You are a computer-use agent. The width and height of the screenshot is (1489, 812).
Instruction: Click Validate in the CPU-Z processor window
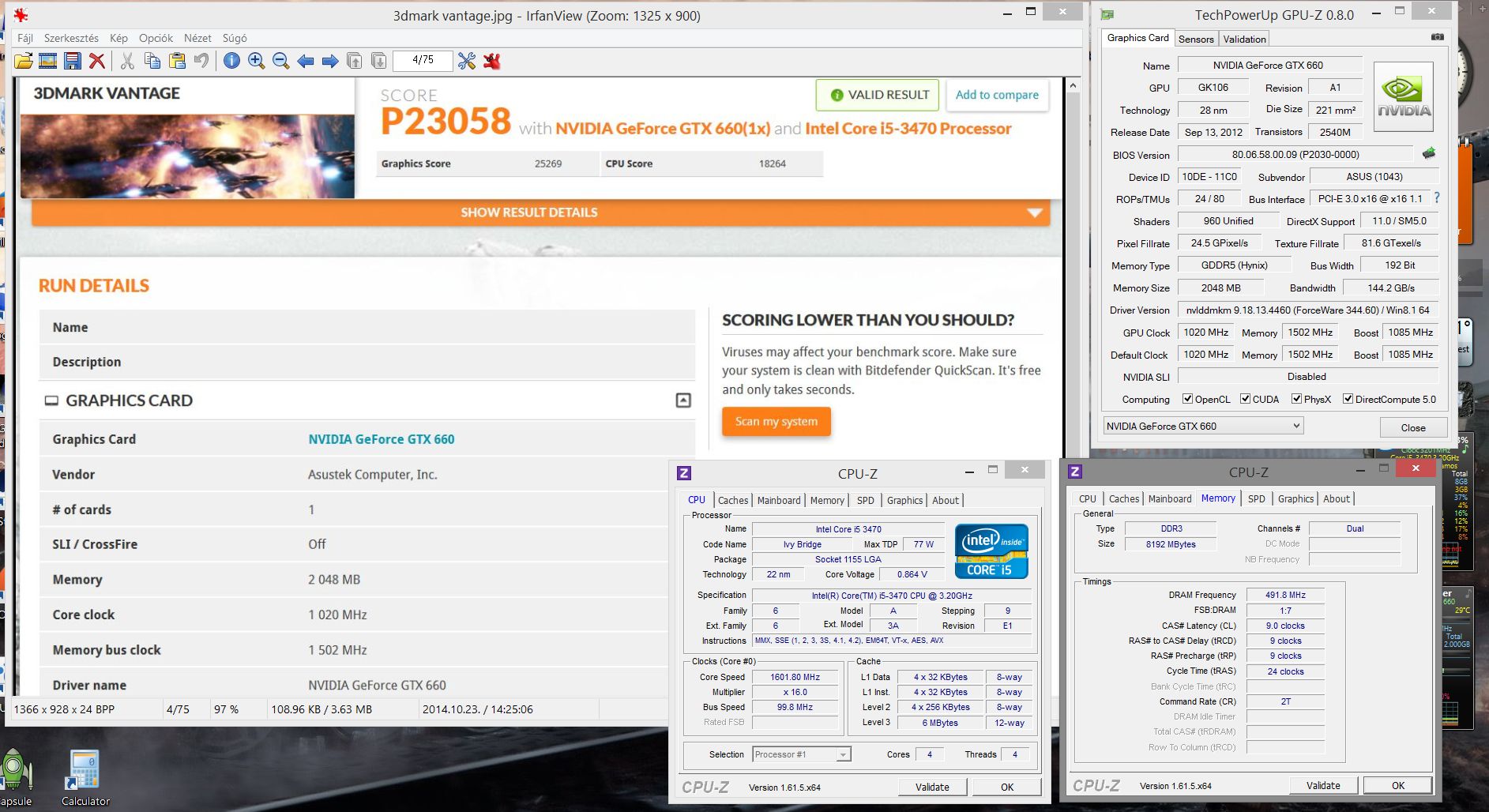(x=932, y=787)
